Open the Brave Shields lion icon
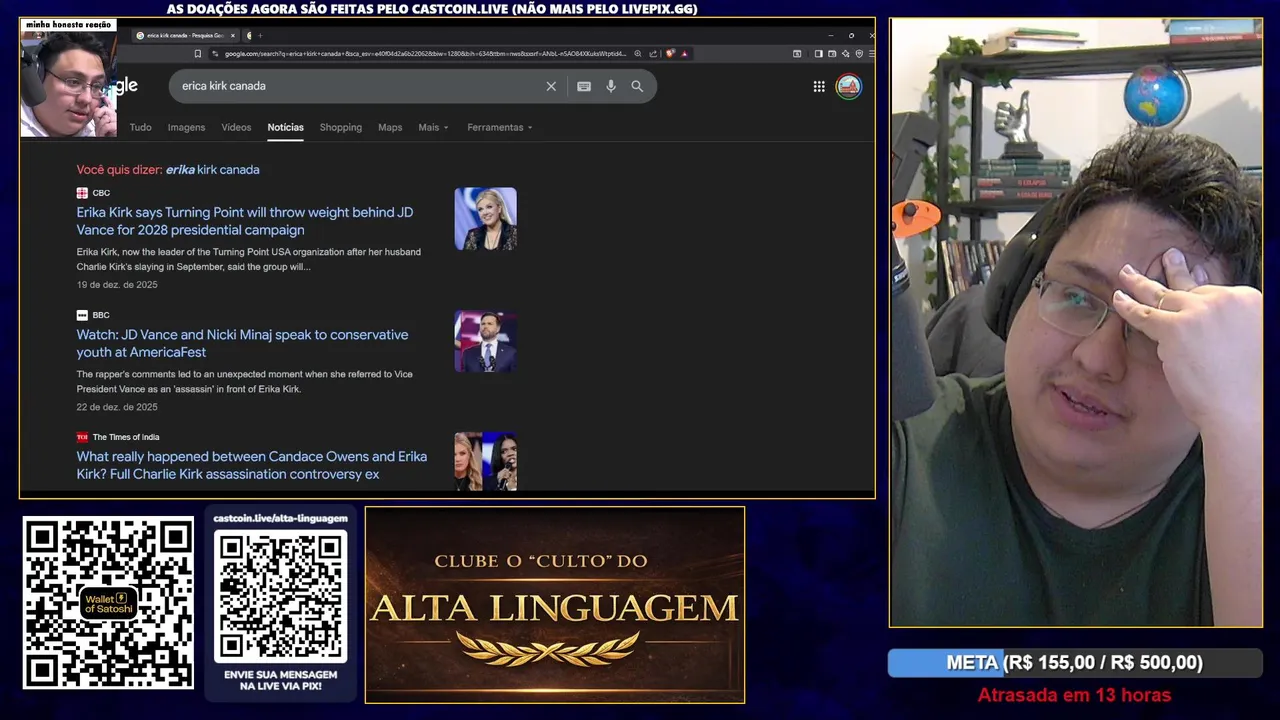1280x720 pixels. pos(670,54)
